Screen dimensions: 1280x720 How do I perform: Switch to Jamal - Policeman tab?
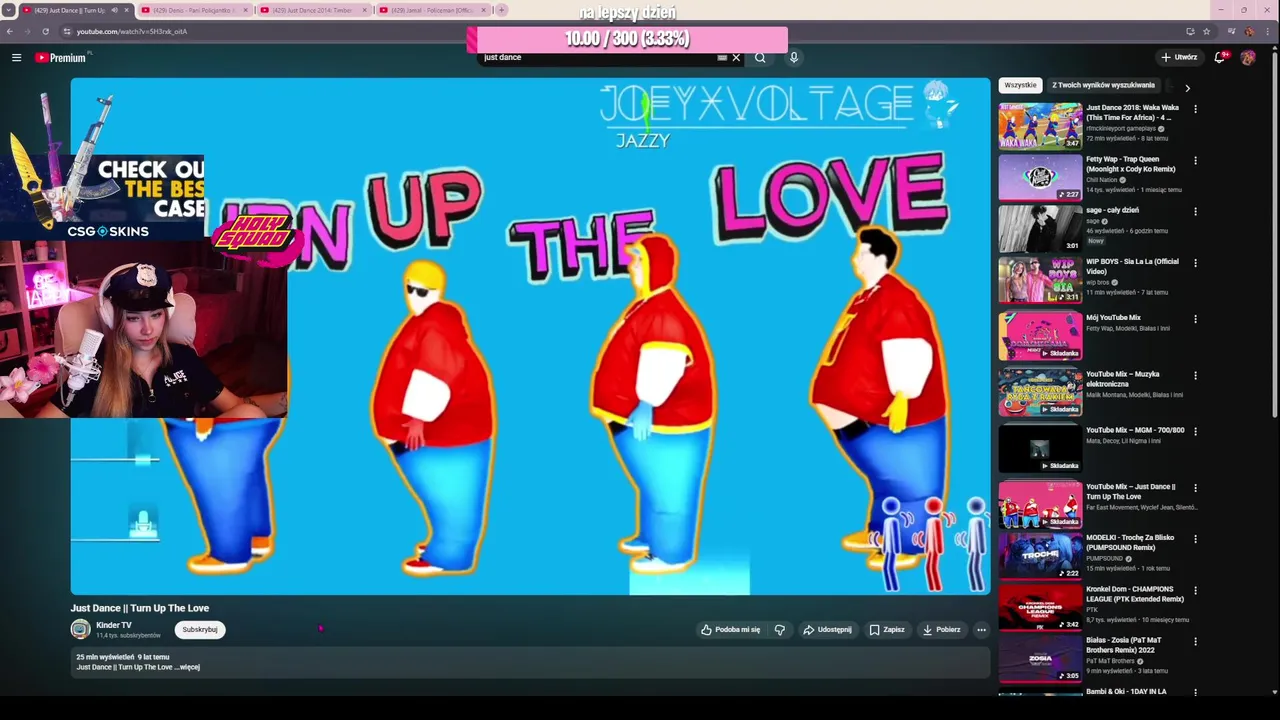[x=432, y=10]
